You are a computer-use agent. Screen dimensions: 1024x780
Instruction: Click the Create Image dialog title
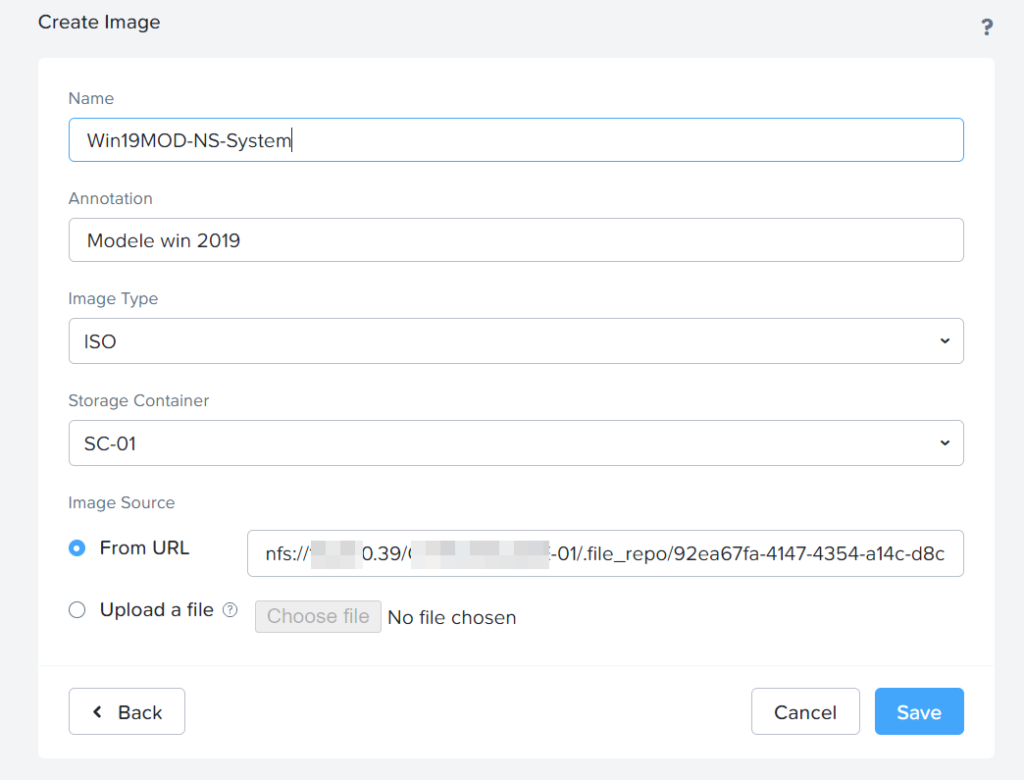click(99, 22)
